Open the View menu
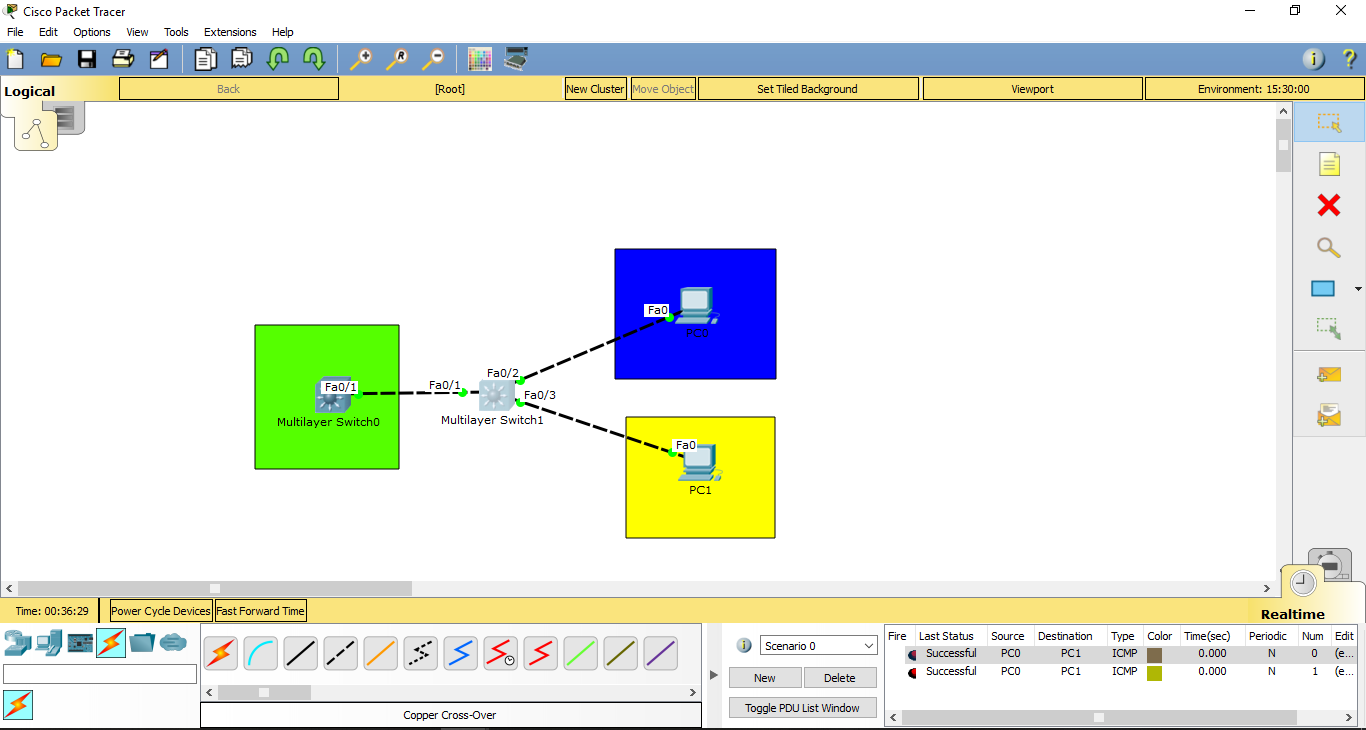The height and width of the screenshot is (730, 1366). point(137,32)
